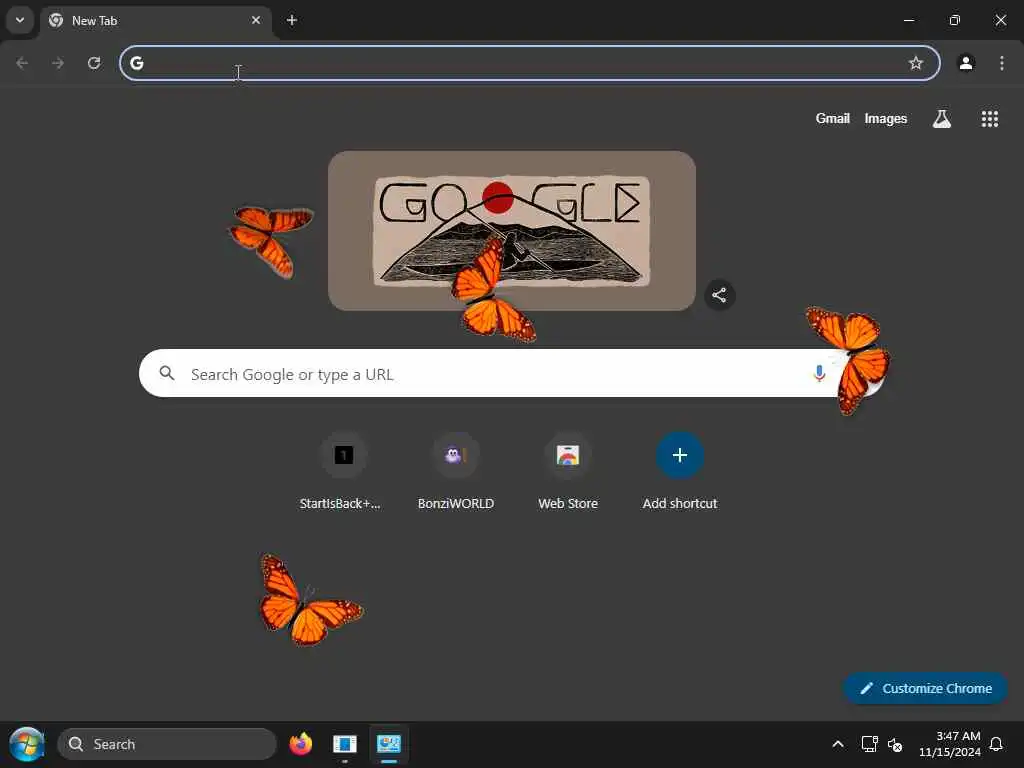This screenshot has height=768, width=1024.
Task: Click the browser forward arrow
Action: (58, 63)
